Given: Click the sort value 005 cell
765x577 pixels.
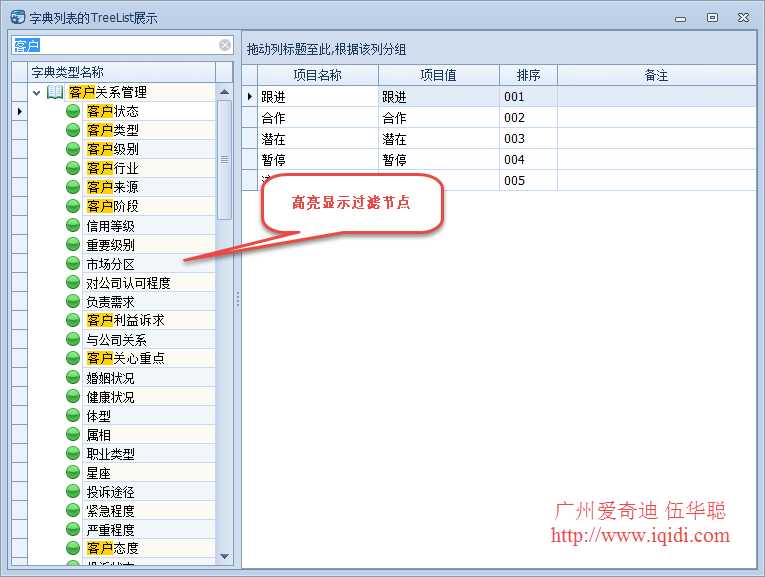Looking at the screenshot, I should [528, 180].
